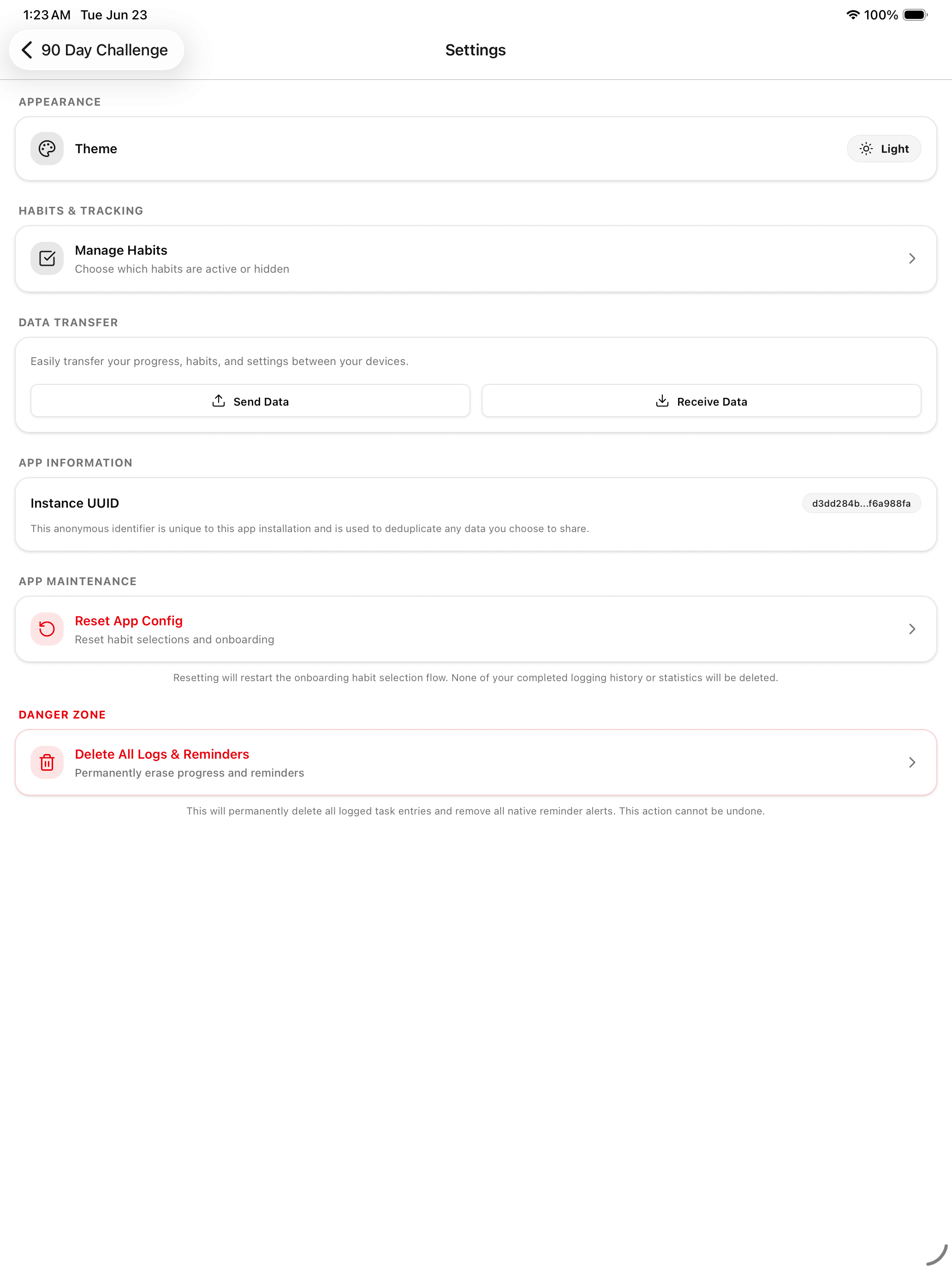Screen dimensions: 952x1270
Task: Click the Manage Habits checkbox icon
Action: (x=47, y=258)
